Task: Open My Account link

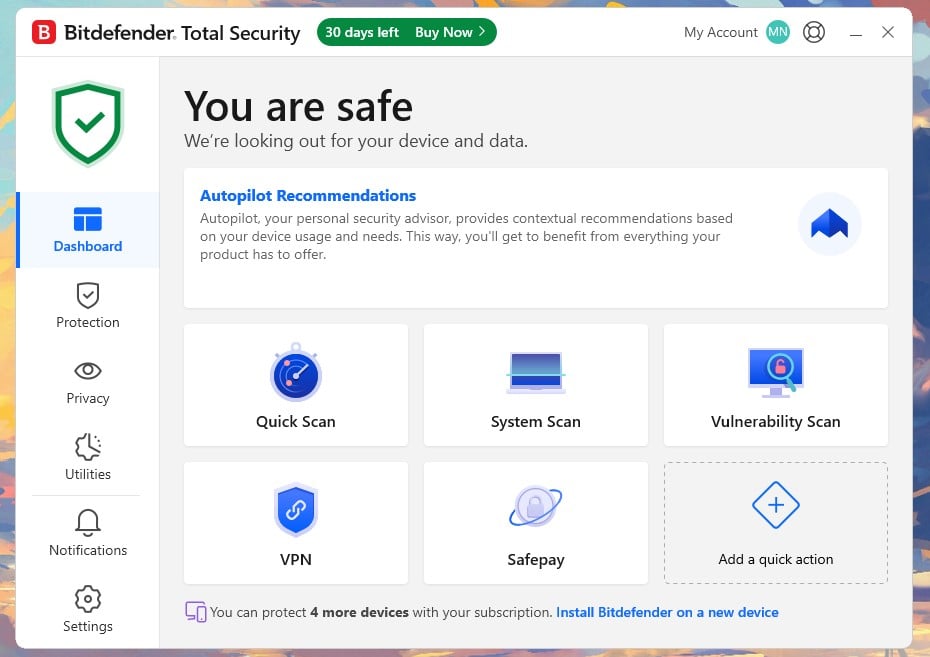Action: (721, 32)
